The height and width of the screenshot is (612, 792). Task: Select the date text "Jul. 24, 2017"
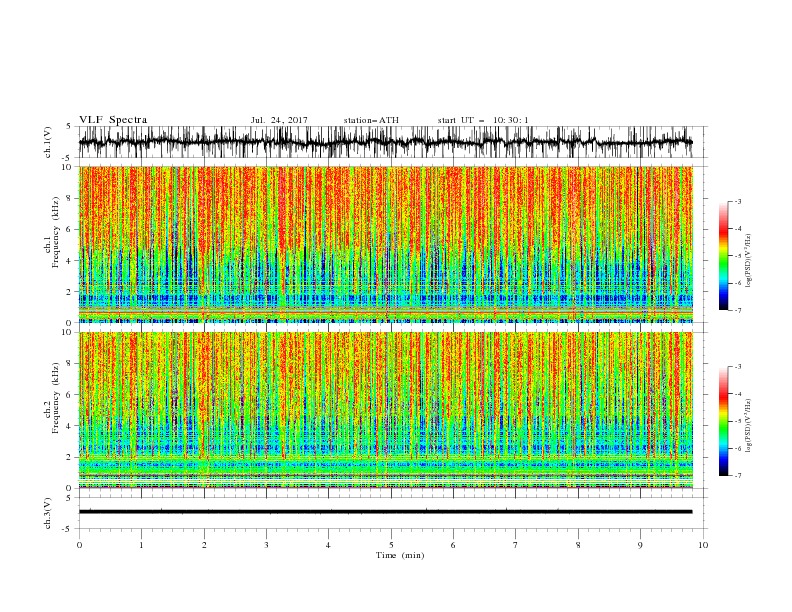coord(279,120)
